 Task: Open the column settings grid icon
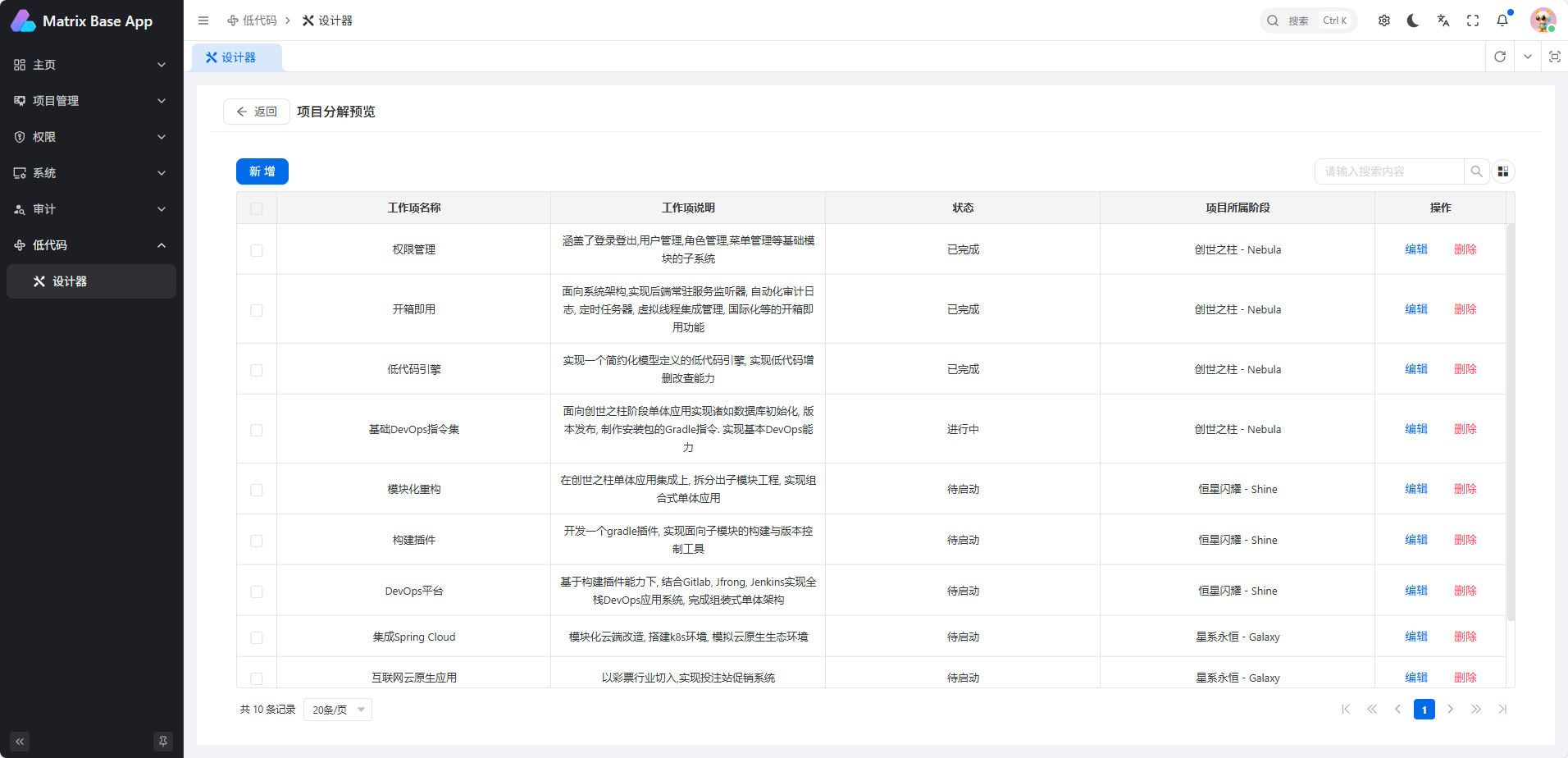tap(1503, 171)
